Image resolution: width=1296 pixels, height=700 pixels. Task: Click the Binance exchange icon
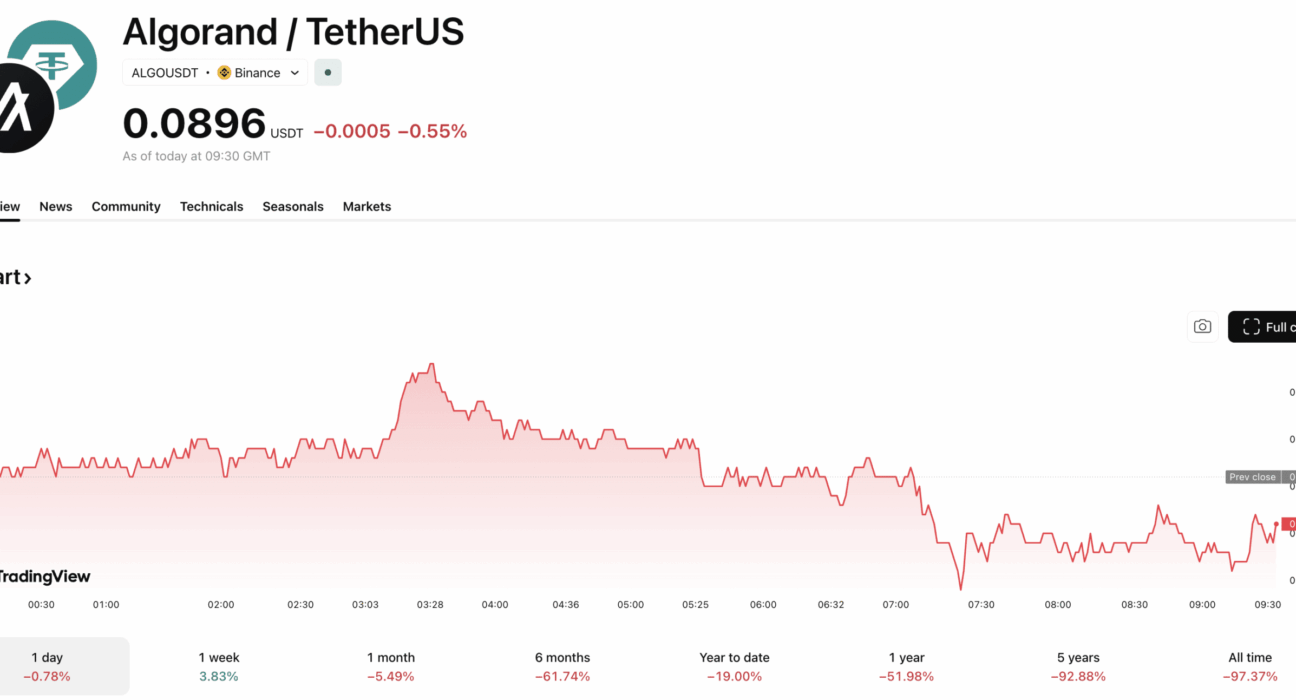click(x=224, y=73)
